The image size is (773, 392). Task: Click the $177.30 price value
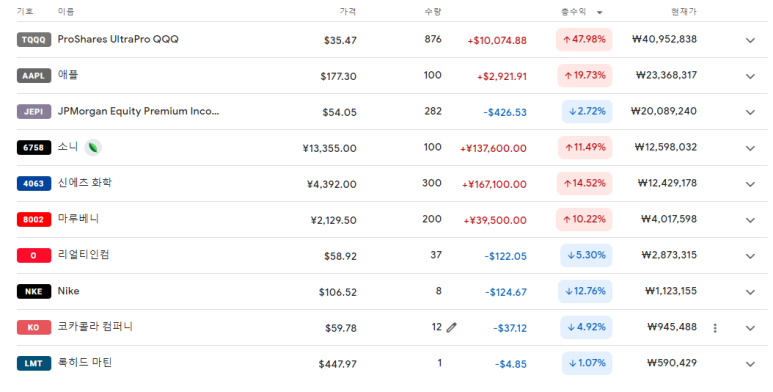click(x=339, y=76)
